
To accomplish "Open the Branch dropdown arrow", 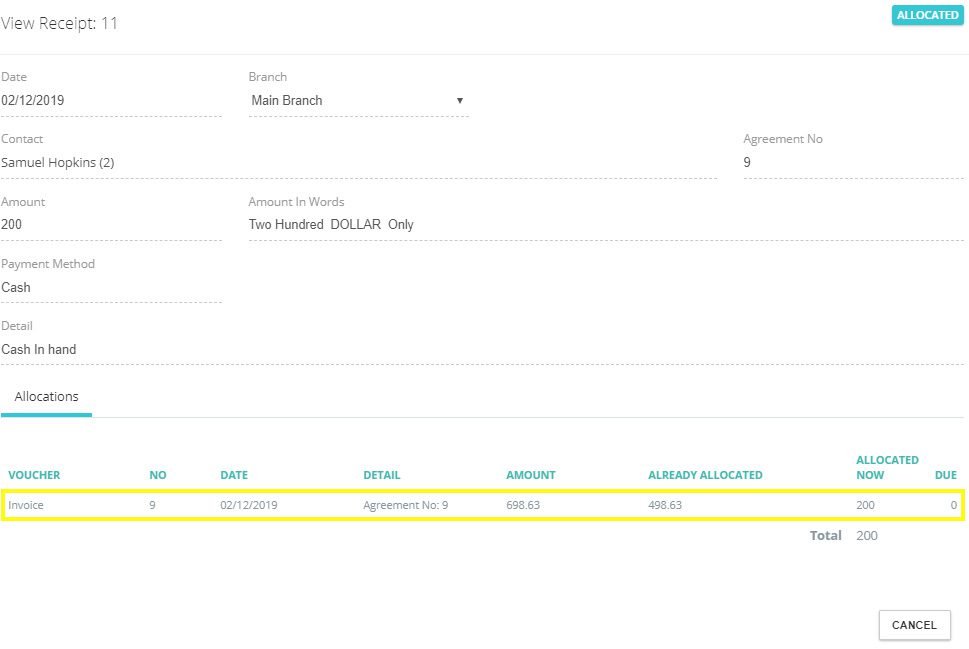I will 460,100.
